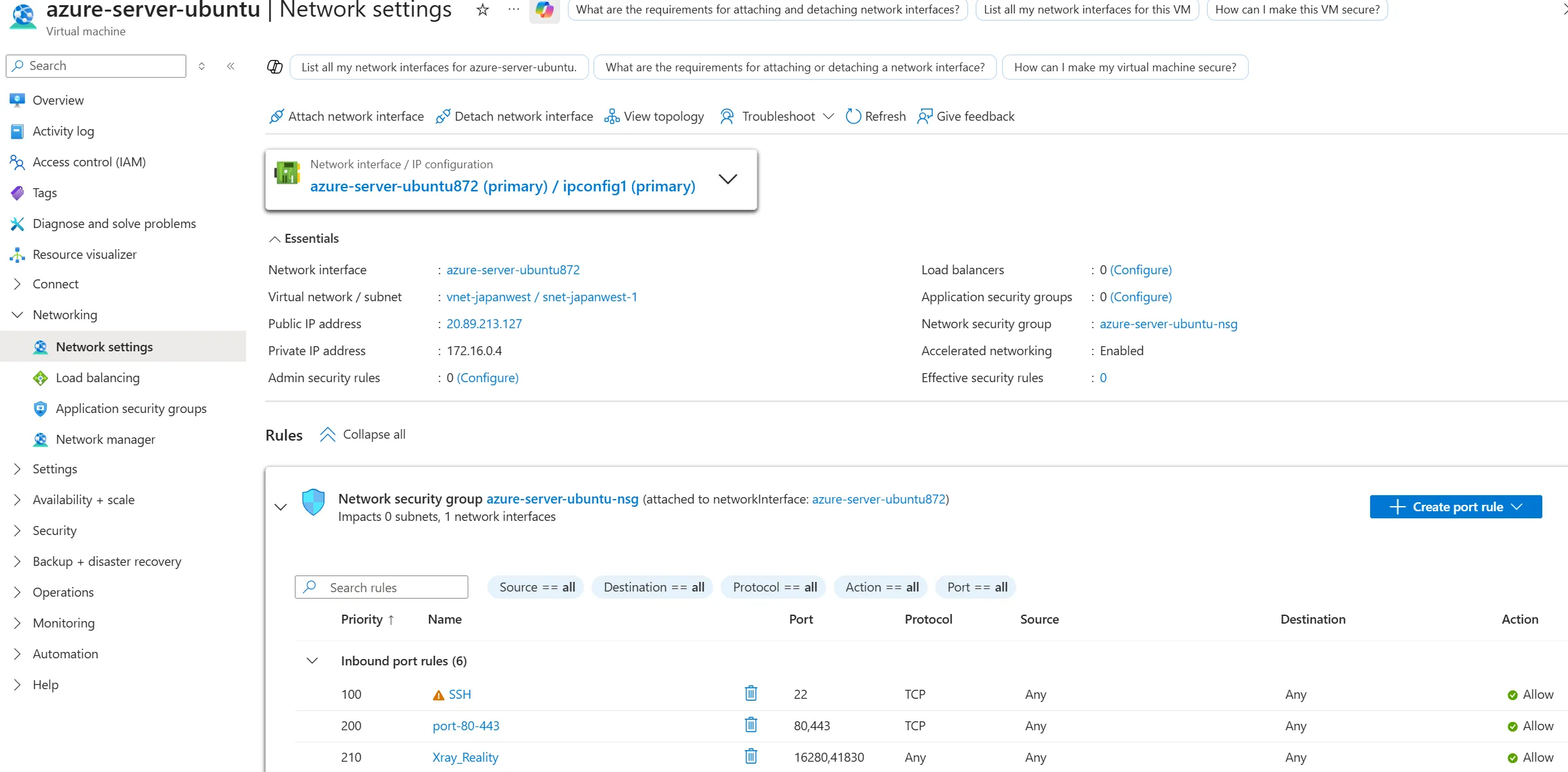
Task: Open the public IP address 20.89.213.127 link
Action: point(484,324)
